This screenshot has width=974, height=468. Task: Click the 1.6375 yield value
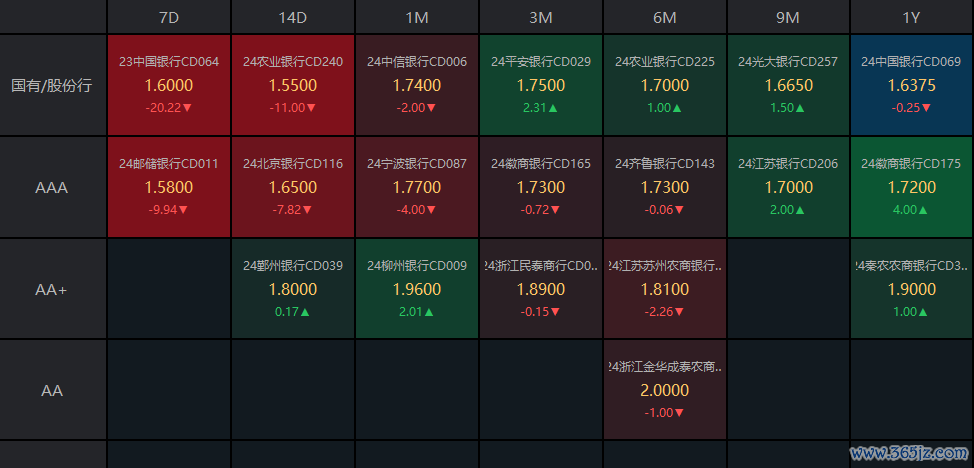(911, 85)
